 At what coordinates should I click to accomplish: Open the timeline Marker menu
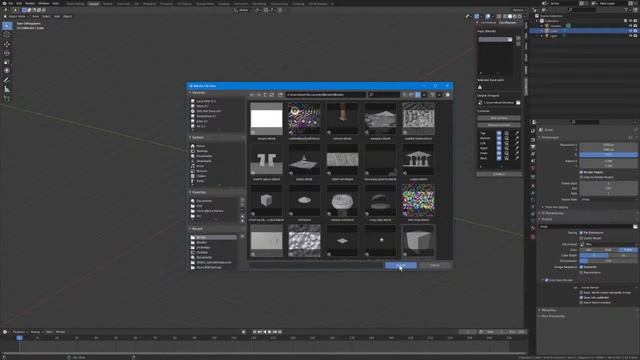[x=60, y=332]
